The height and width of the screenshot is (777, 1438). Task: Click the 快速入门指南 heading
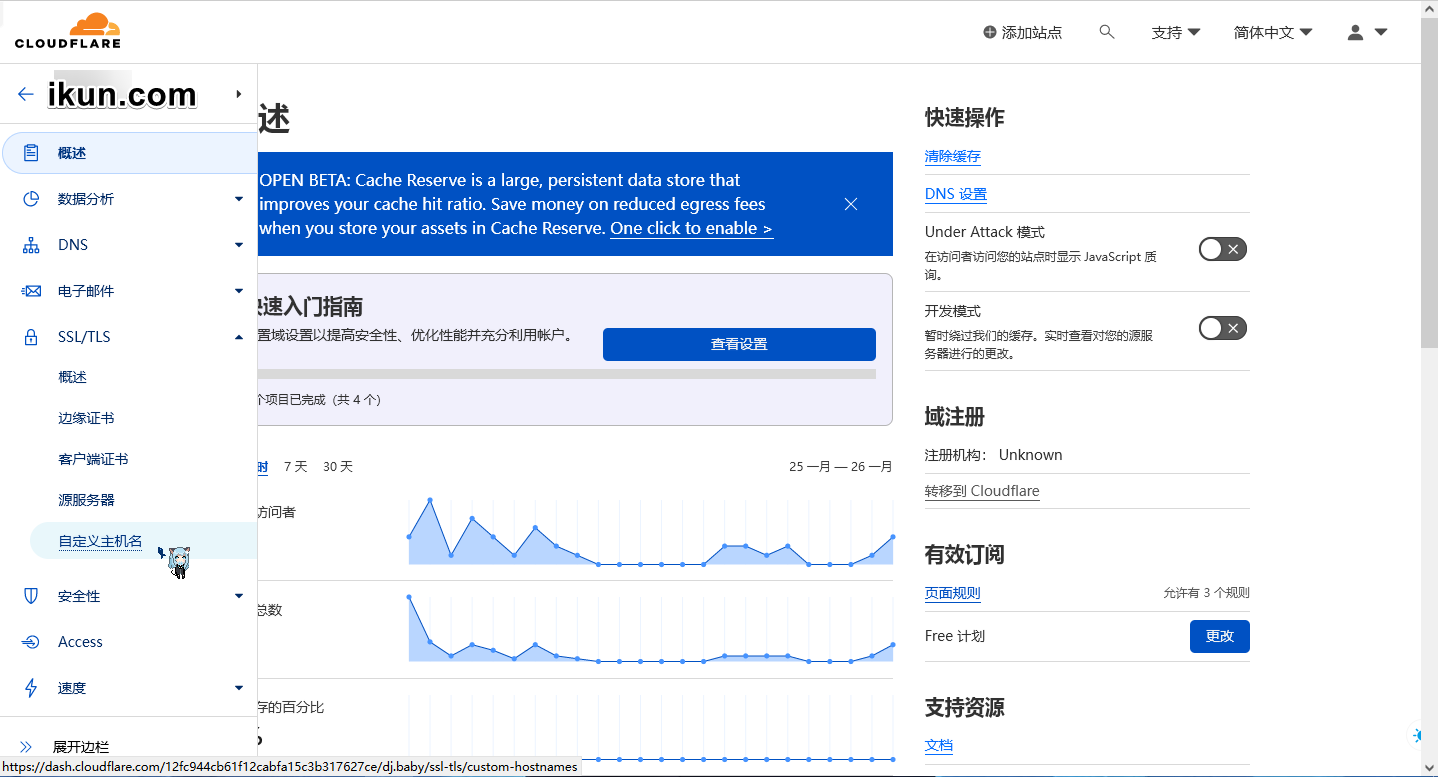pos(310,306)
